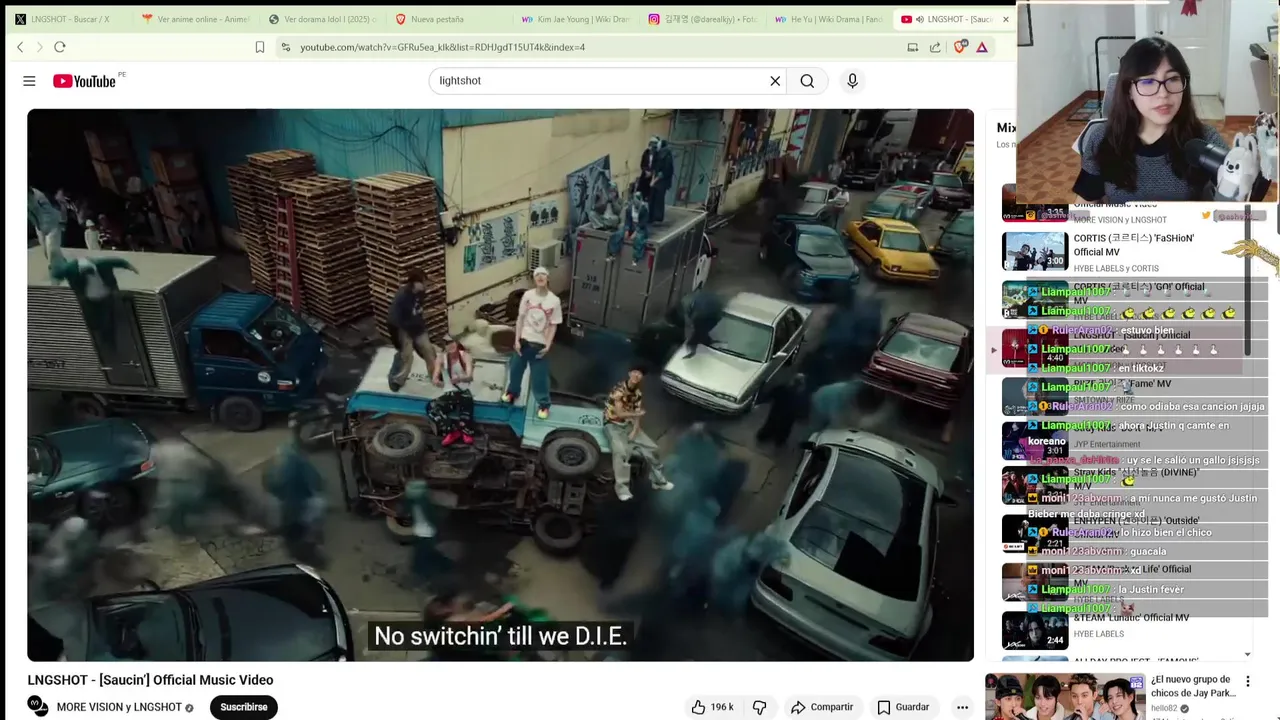Open three-dot menu on Jay Park suggested video
Viewport: 1280px width, 720px height.
point(1247,681)
